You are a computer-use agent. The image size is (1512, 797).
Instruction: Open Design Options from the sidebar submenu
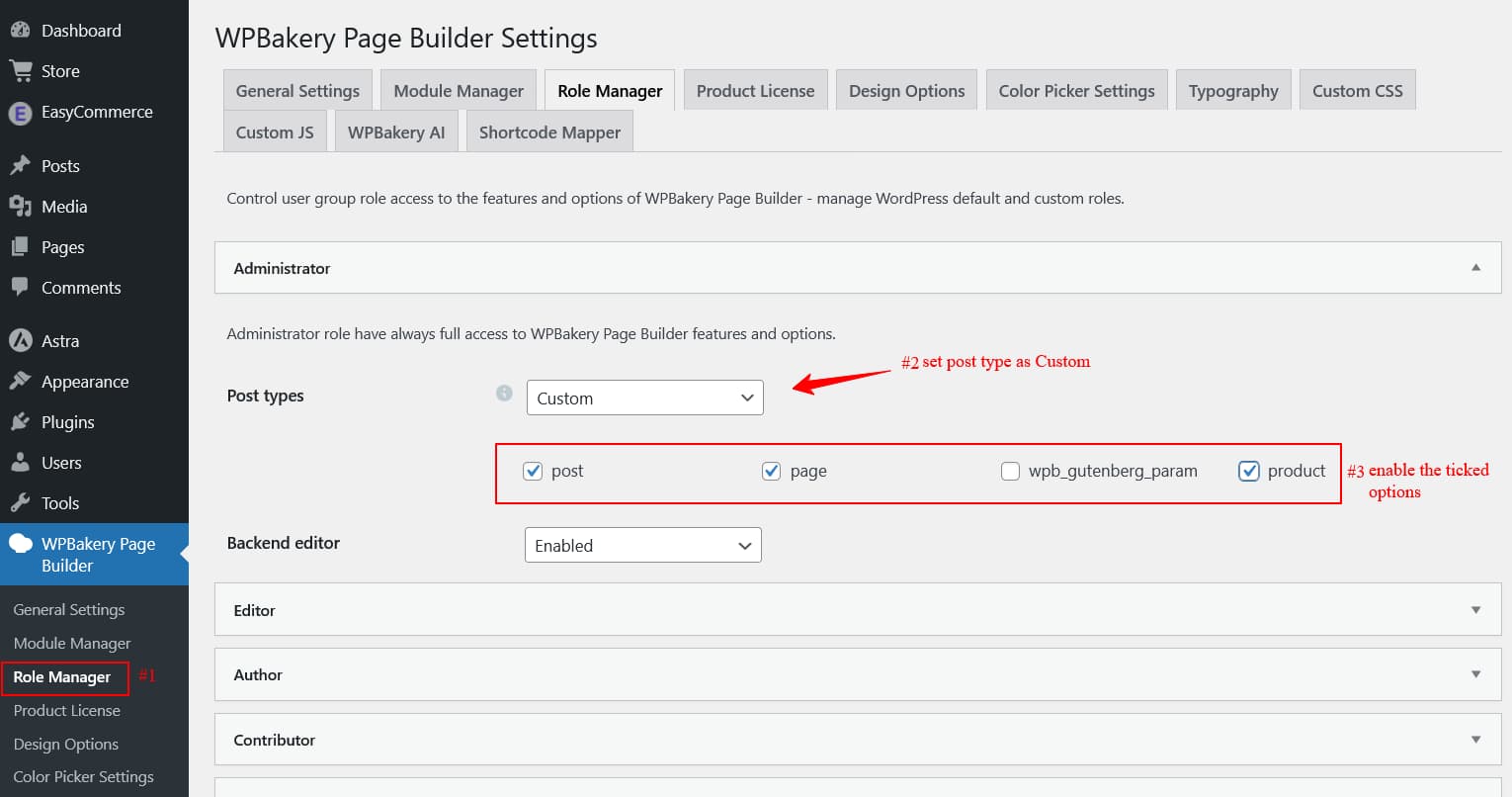click(x=65, y=744)
